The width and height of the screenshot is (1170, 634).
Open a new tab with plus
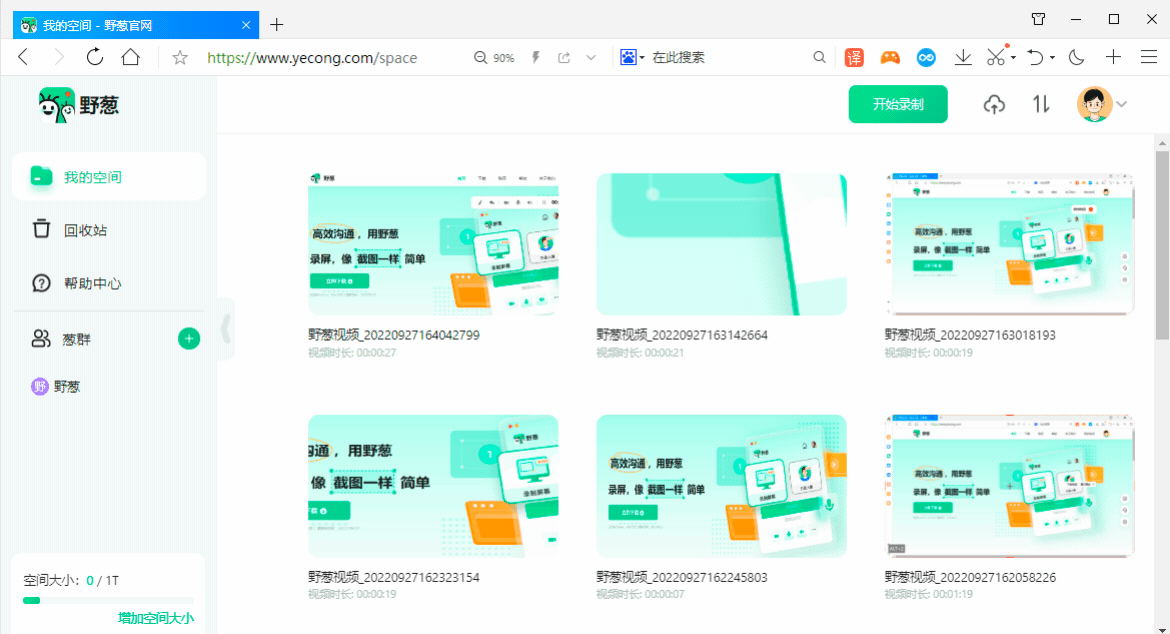point(277,25)
